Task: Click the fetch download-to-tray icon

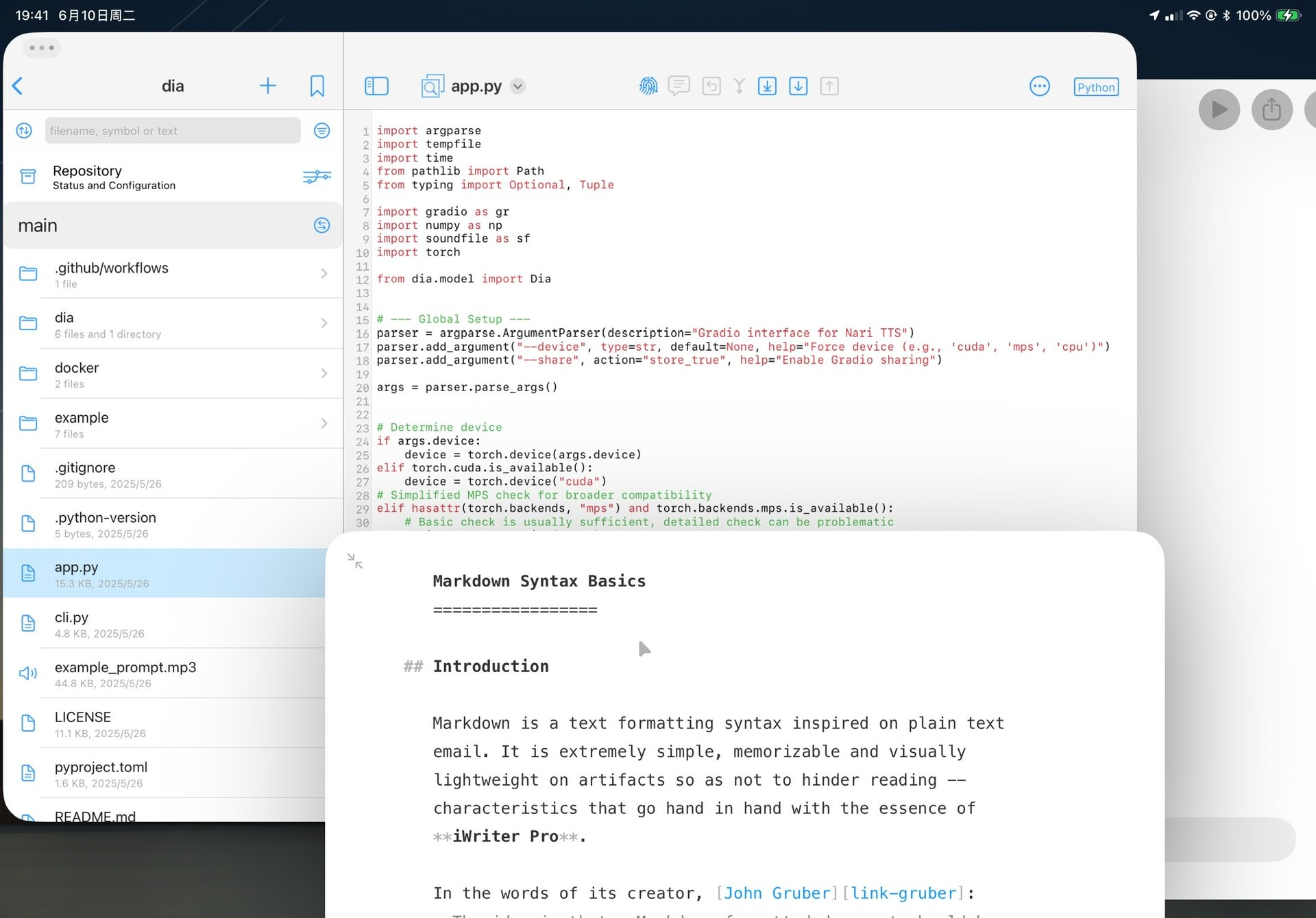Action: pos(767,86)
